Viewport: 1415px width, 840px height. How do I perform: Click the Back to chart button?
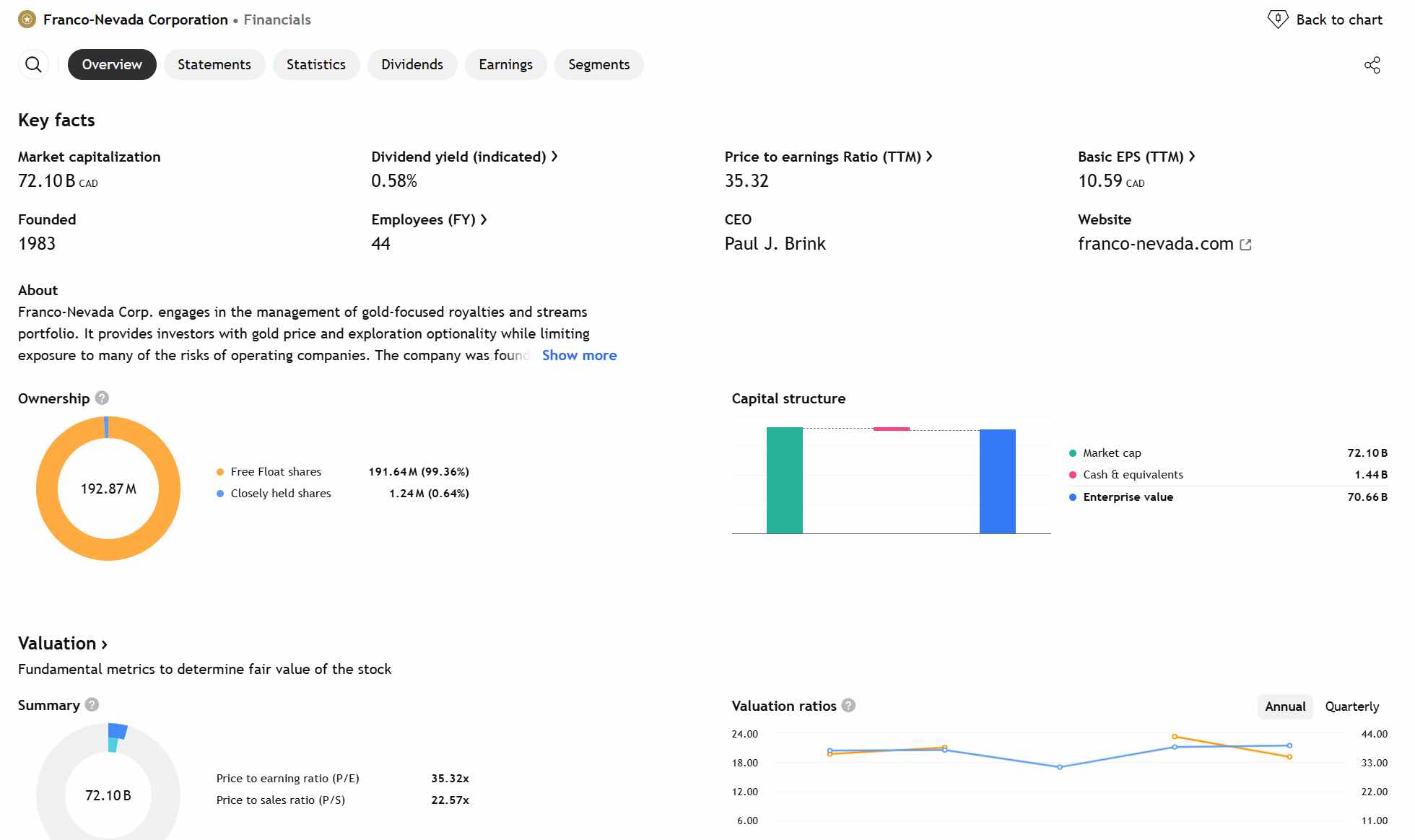tap(1325, 19)
